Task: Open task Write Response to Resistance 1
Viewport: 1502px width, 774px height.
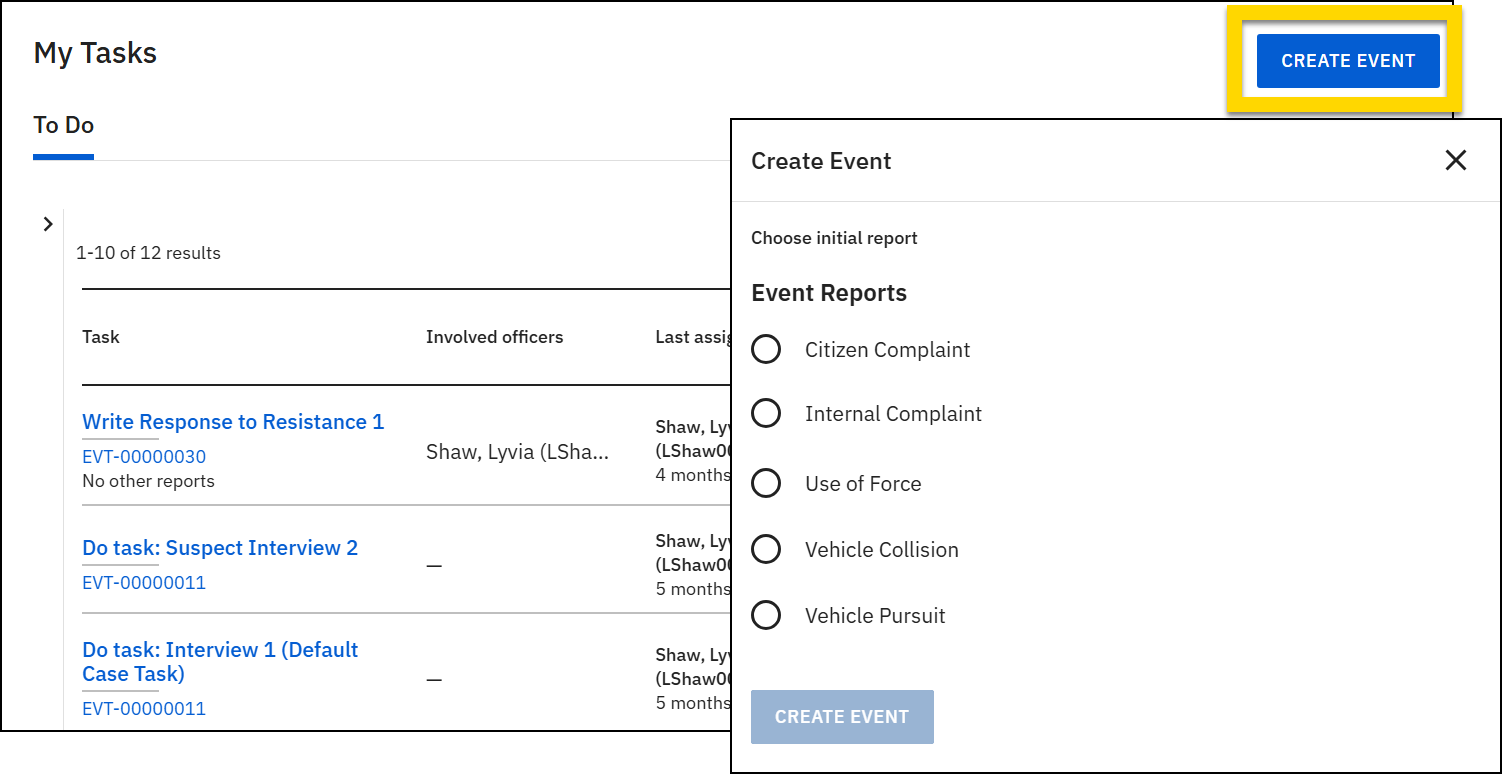Action: tap(233, 421)
